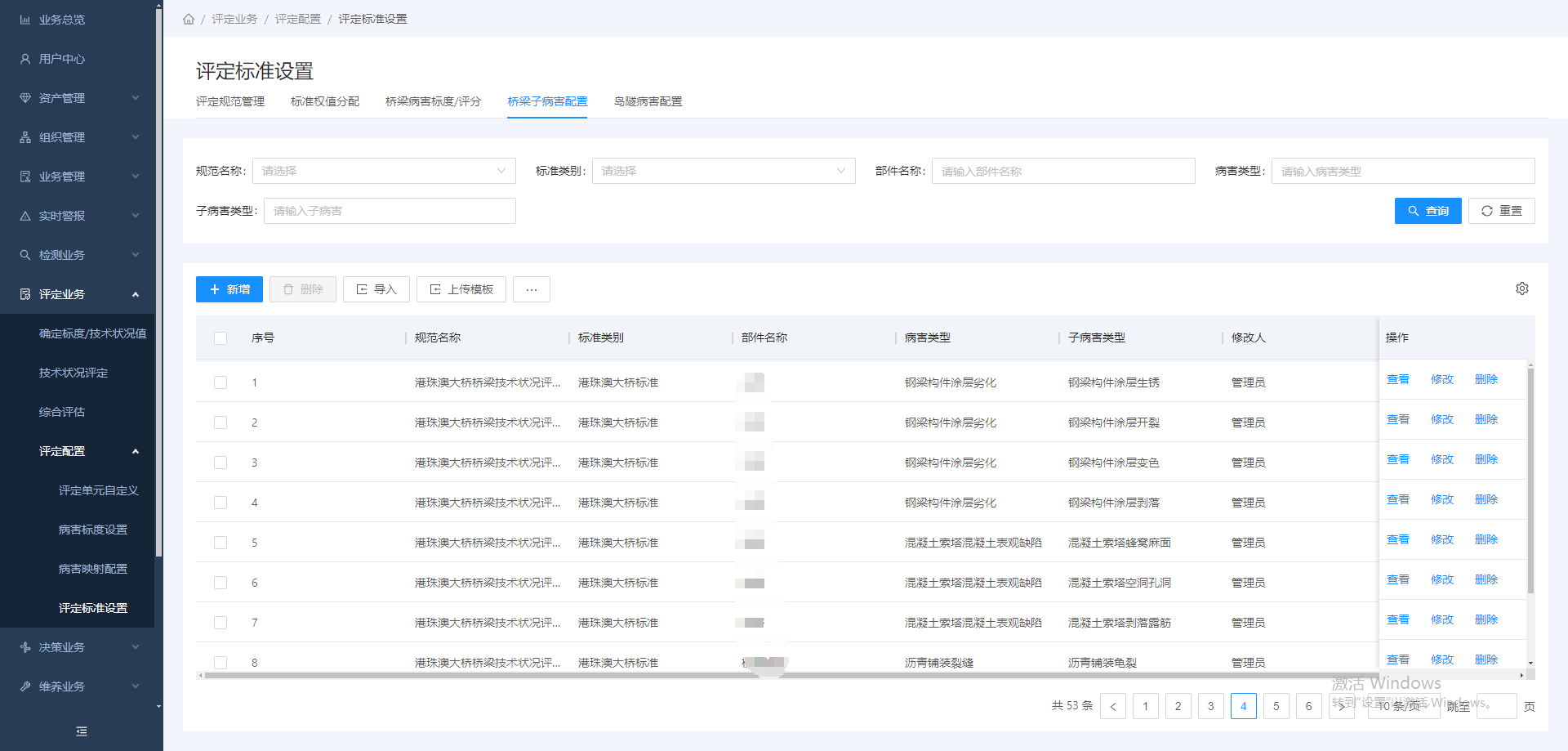
Task: Click the 业务管理 document icon
Action: pyautogui.click(x=25, y=177)
